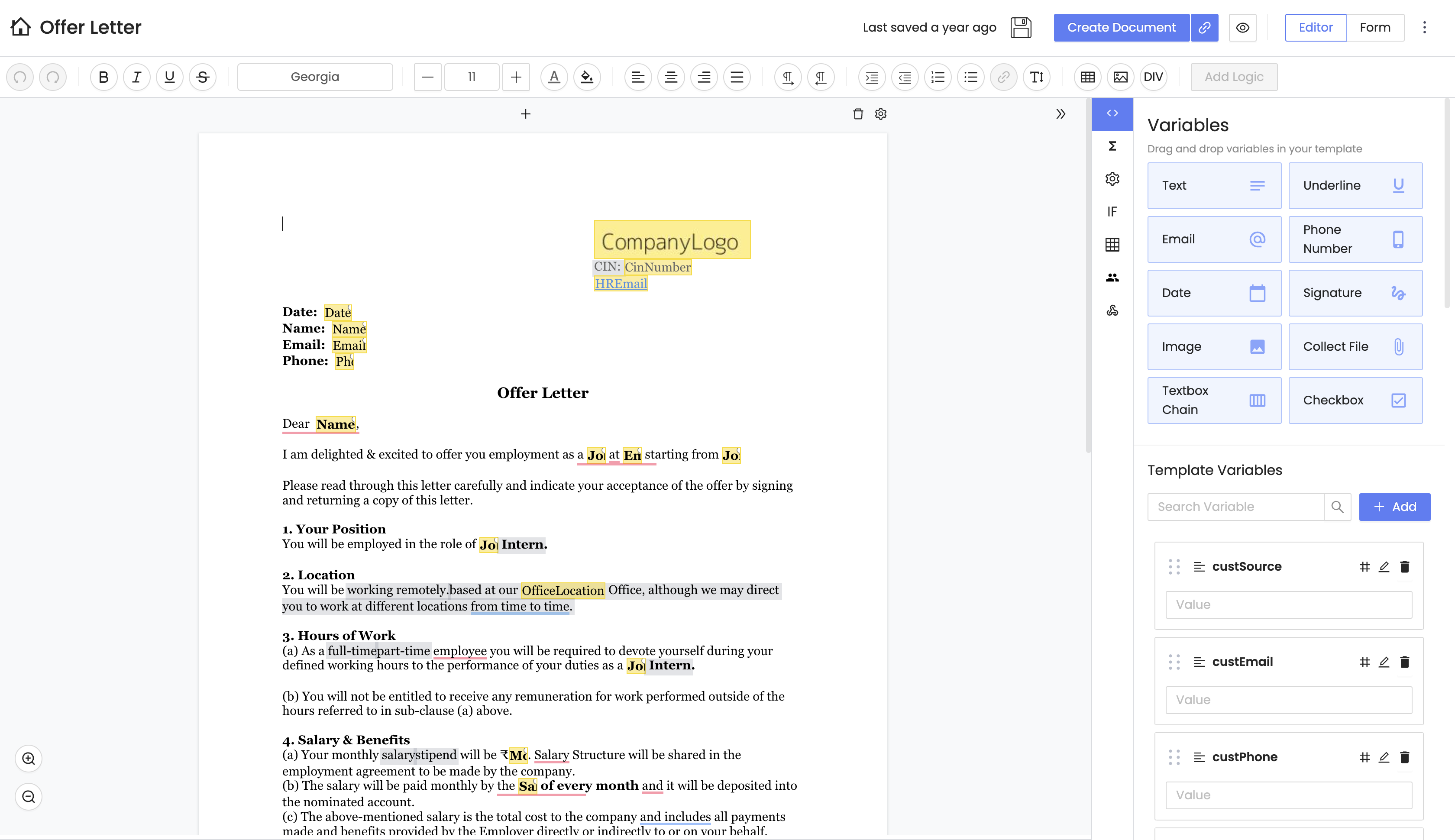Click the save floppy disk icon
The height and width of the screenshot is (840, 1455).
coord(1021,28)
